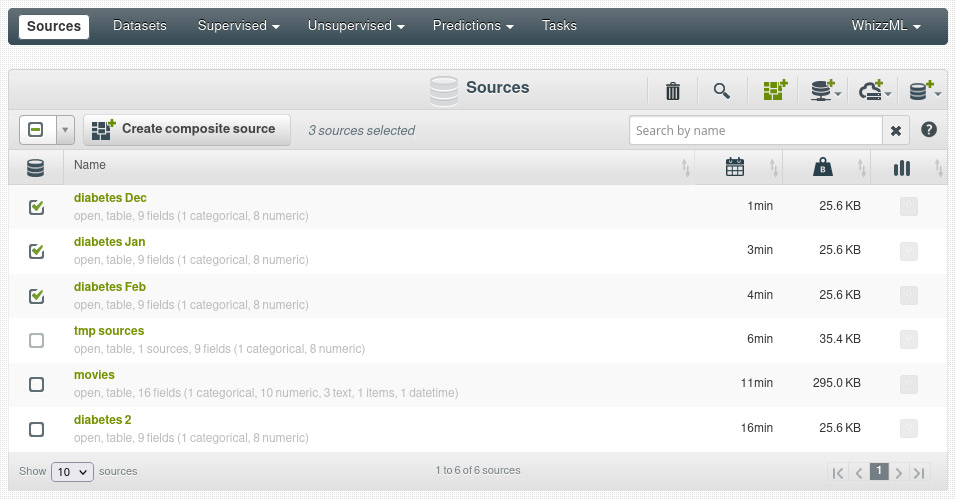This screenshot has height=499, width=955.
Task: Click the magnifying glass search icon
Action: pos(722,91)
